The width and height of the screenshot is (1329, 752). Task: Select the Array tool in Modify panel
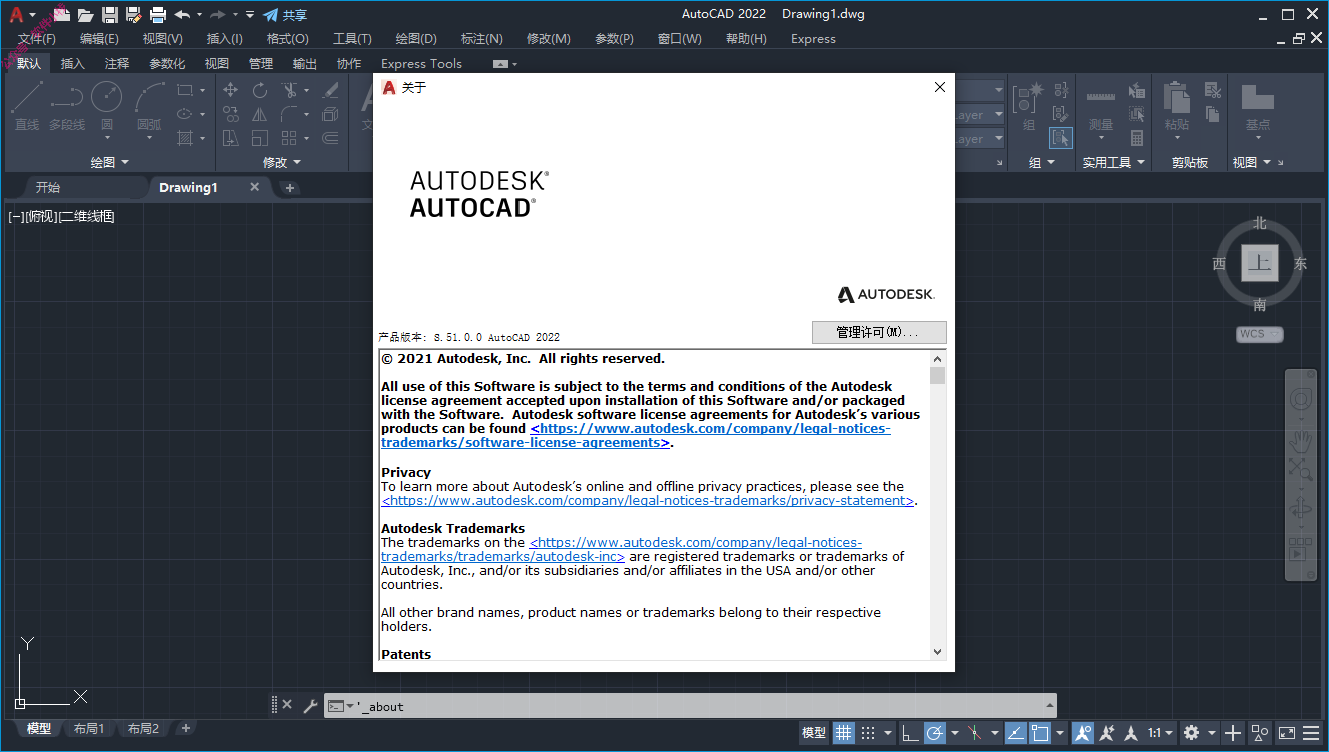point(290,138)
